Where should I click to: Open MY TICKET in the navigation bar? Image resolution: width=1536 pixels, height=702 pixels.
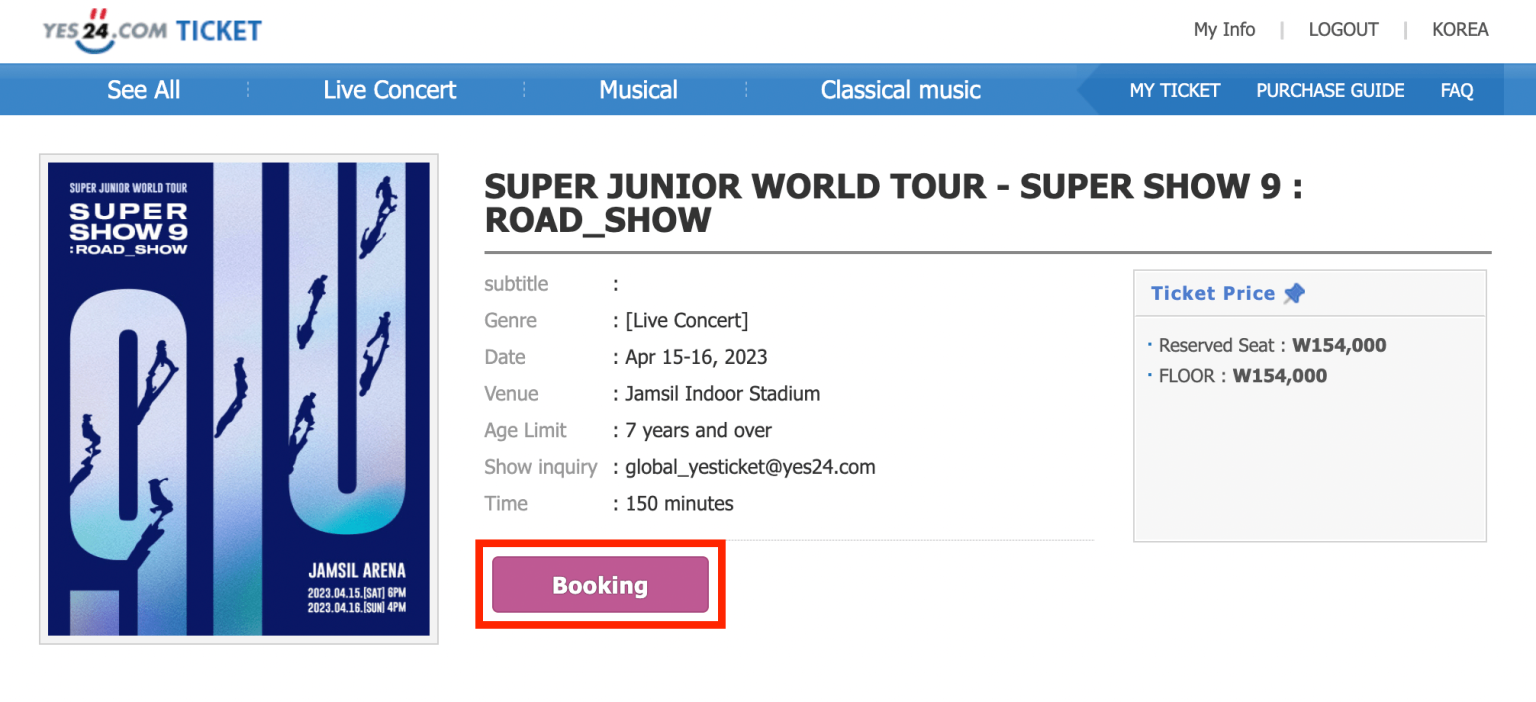[x=1174, y=90]
